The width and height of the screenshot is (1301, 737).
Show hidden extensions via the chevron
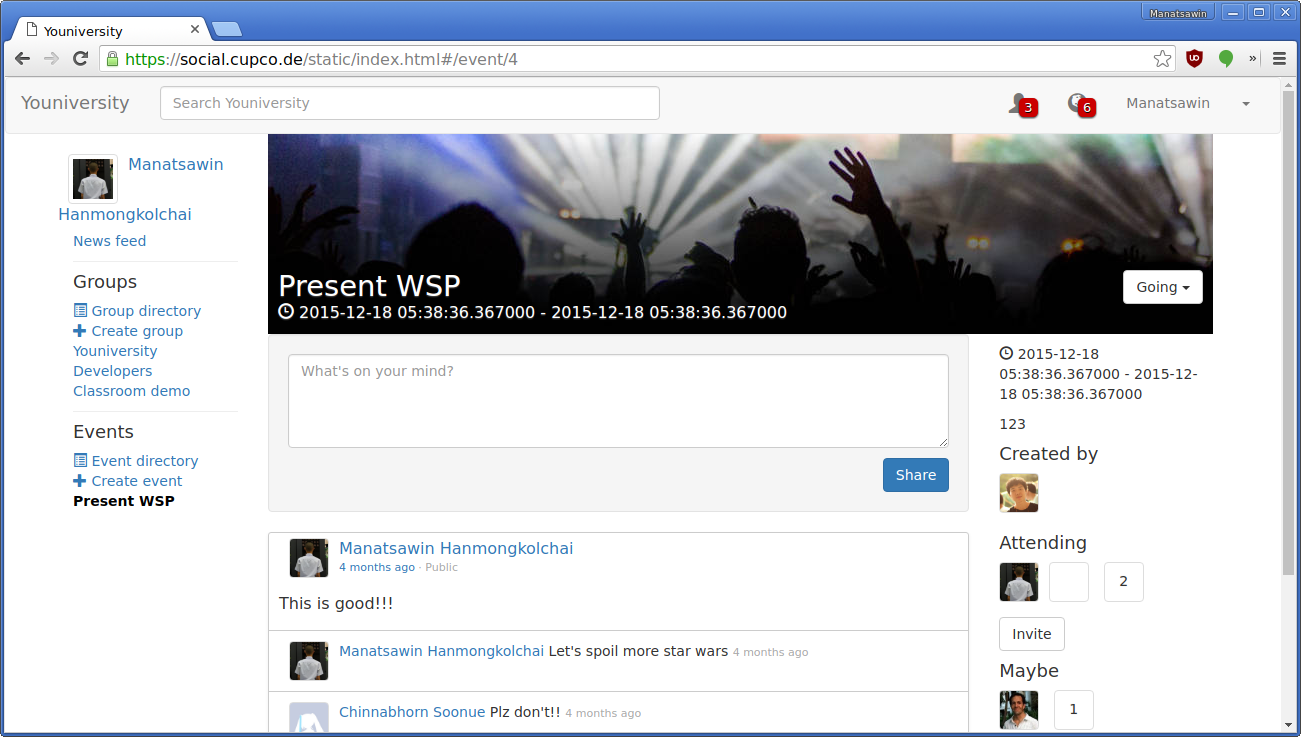coord(1253,59)
